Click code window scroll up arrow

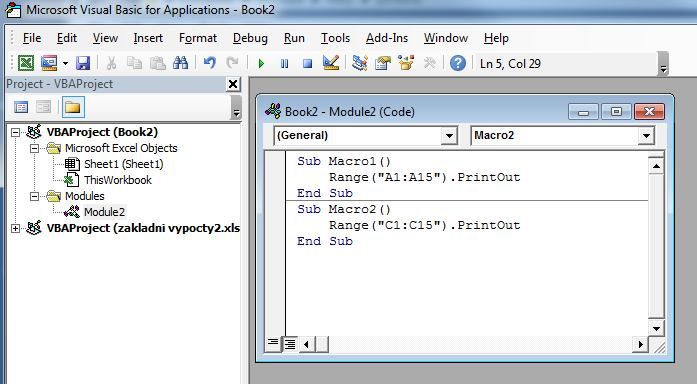click(x=656, y=166)
